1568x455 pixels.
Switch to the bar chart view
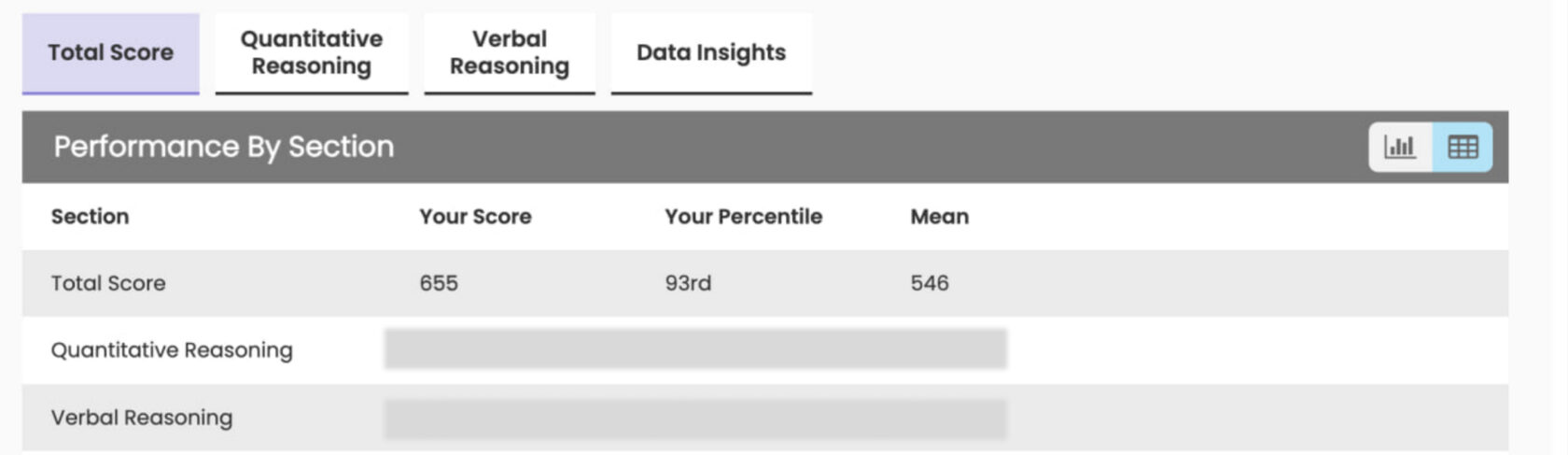1400,147
